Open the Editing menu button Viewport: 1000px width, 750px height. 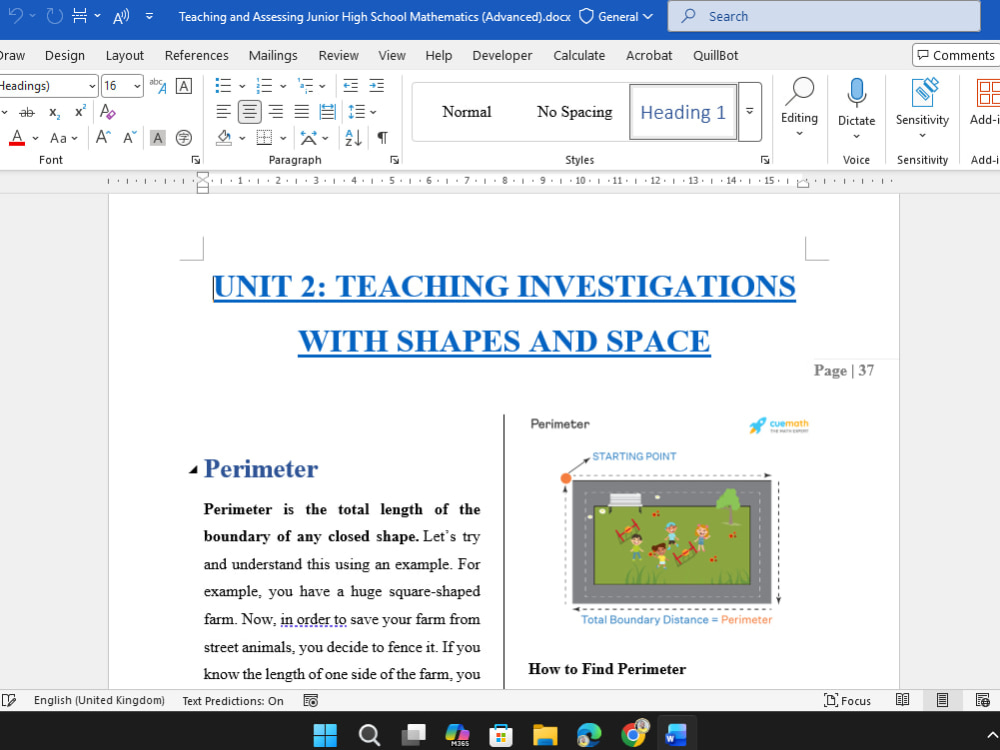pos(799,108)
